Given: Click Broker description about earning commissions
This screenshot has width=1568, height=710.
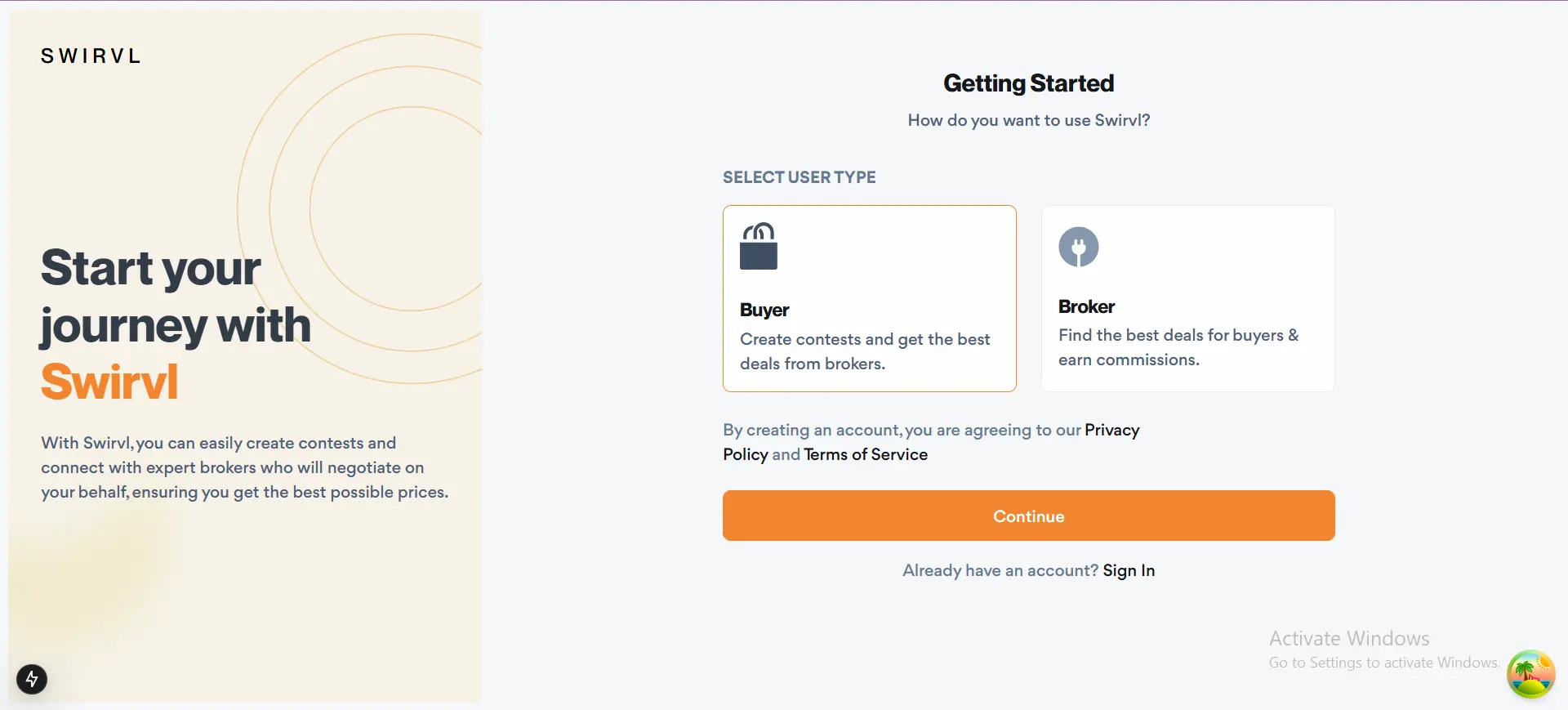Looking at the screenshot, I should [x=1178, y=347].
